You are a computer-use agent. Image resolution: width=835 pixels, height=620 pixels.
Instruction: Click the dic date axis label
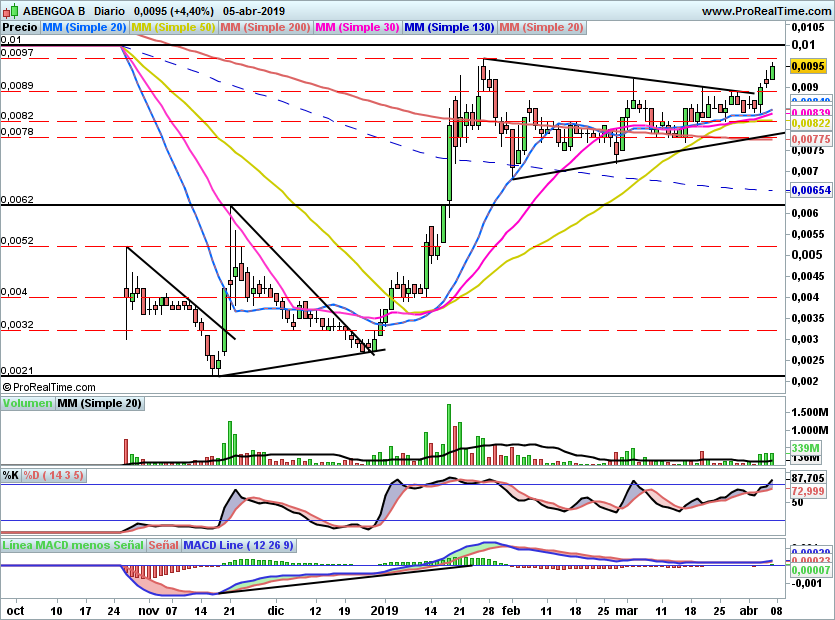pos(276,610)
